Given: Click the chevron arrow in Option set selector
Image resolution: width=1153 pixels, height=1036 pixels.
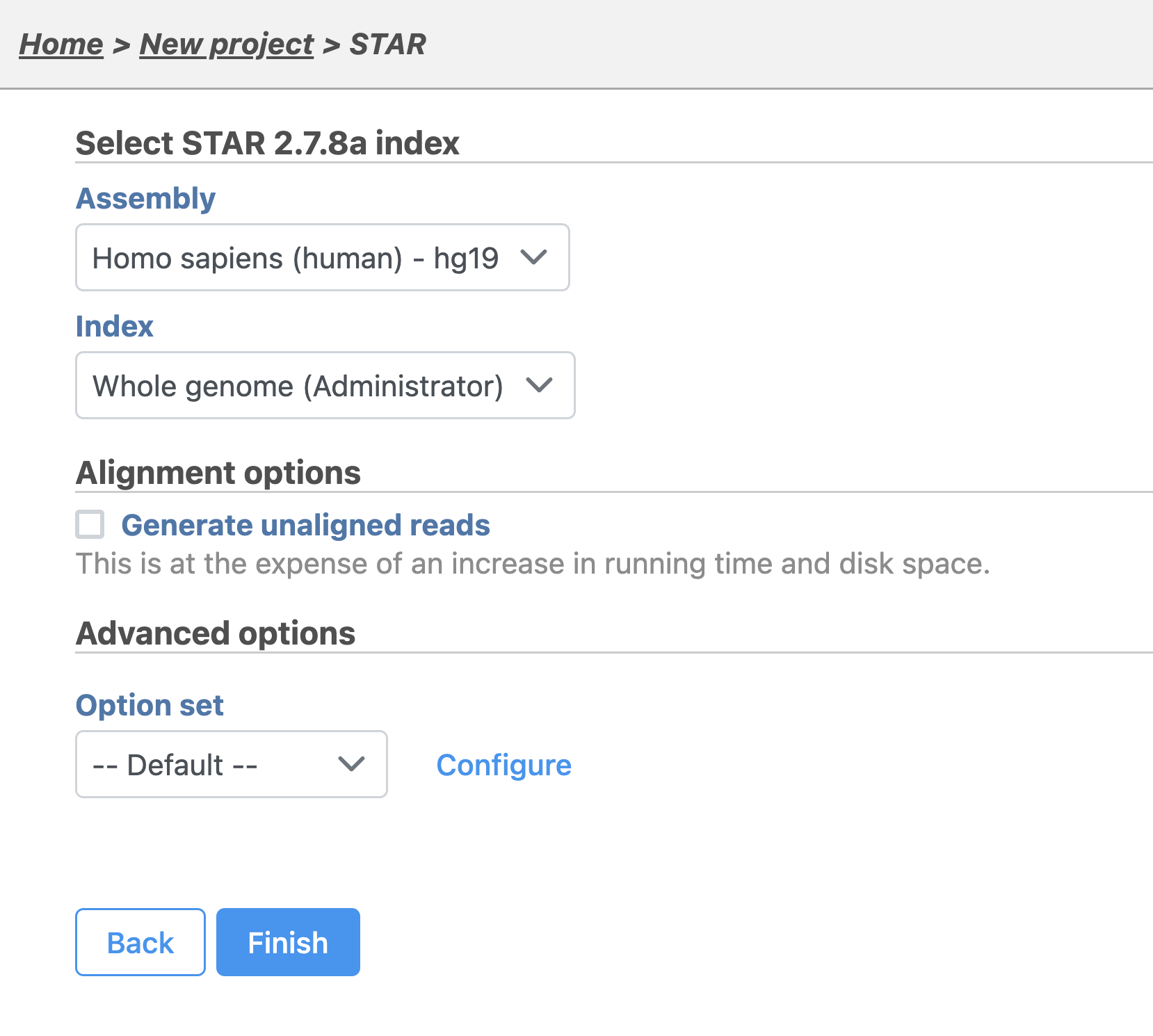Looking at the screenshot, I should [351, 764].
